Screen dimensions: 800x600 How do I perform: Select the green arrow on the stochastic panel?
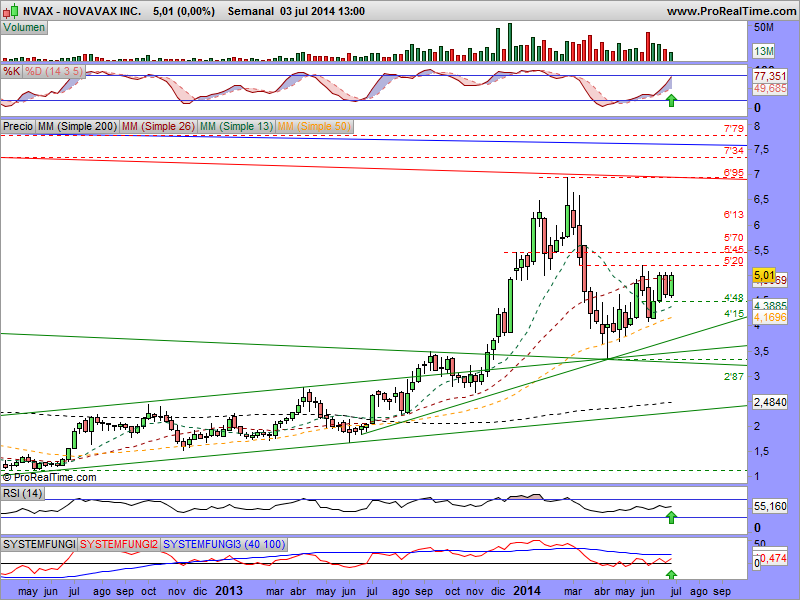click(x=671, y=100)
